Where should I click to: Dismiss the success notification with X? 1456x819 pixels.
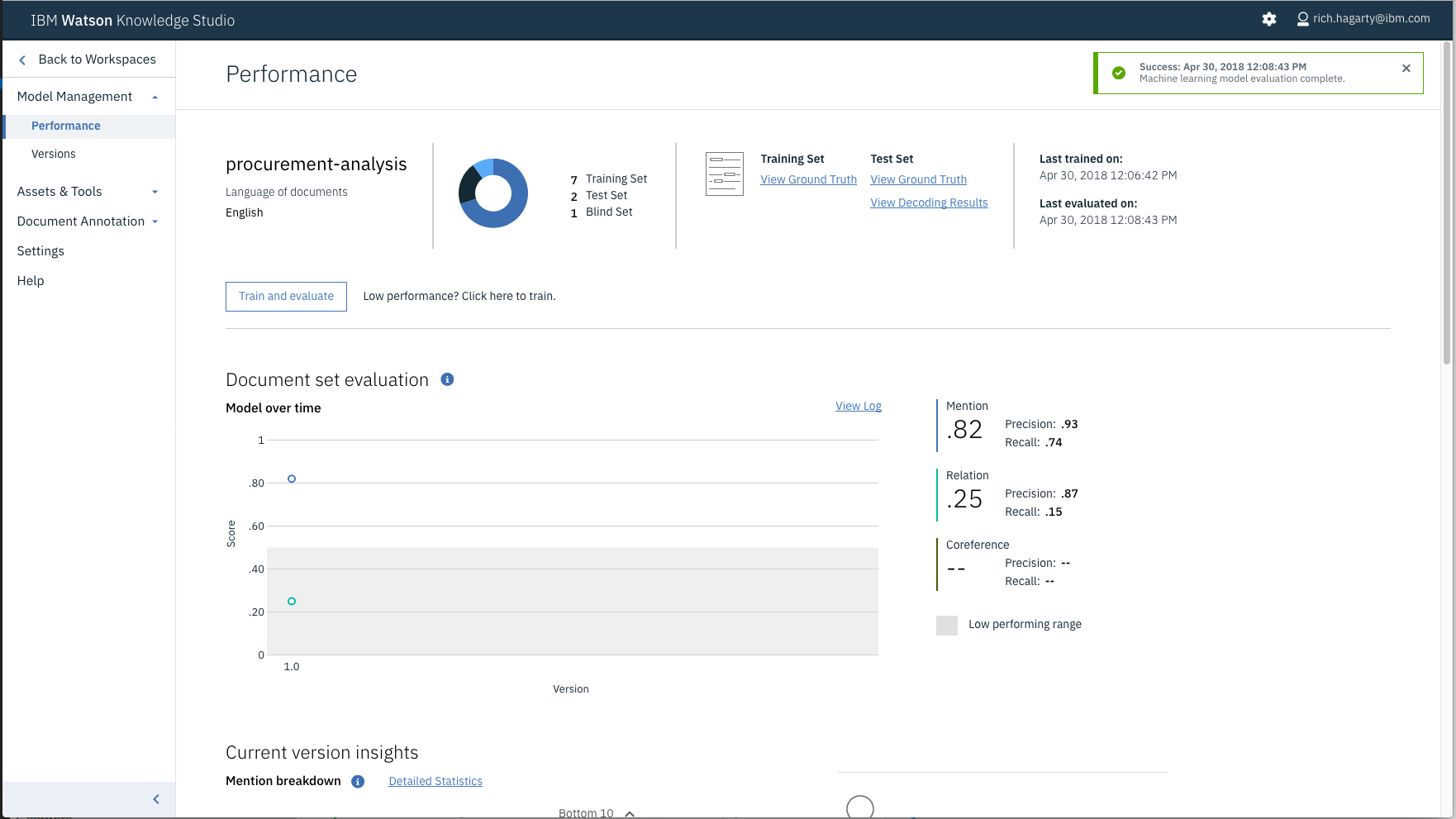click(1406, 69)
